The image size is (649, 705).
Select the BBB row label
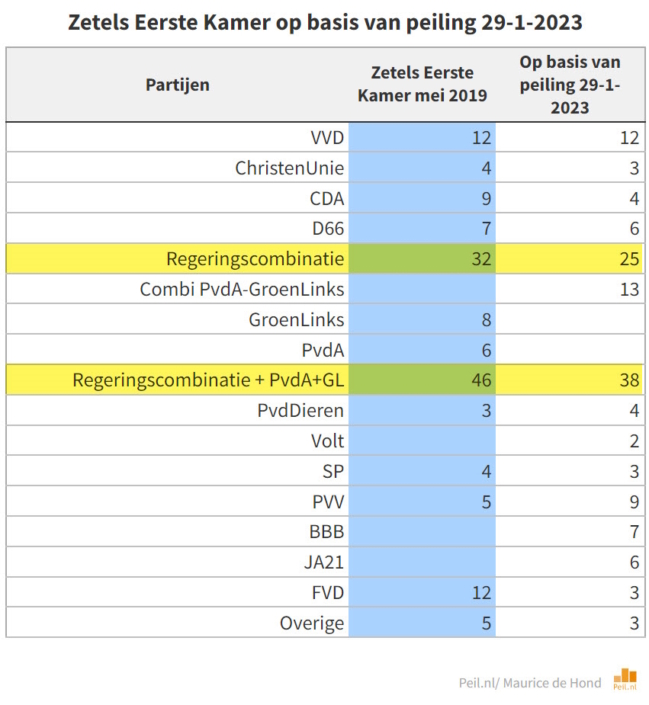click(x=327, y=532)
